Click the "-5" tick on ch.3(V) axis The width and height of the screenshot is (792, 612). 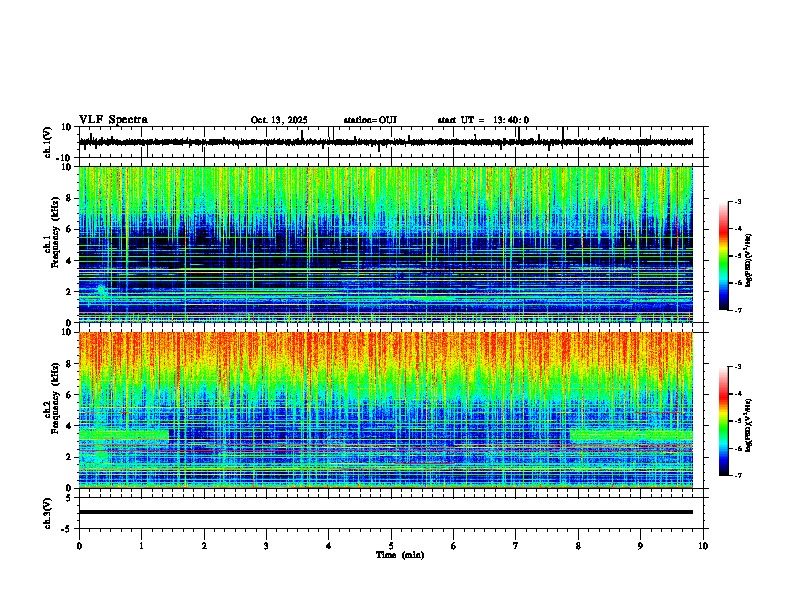pyautogui.click(x=68, y=529)
